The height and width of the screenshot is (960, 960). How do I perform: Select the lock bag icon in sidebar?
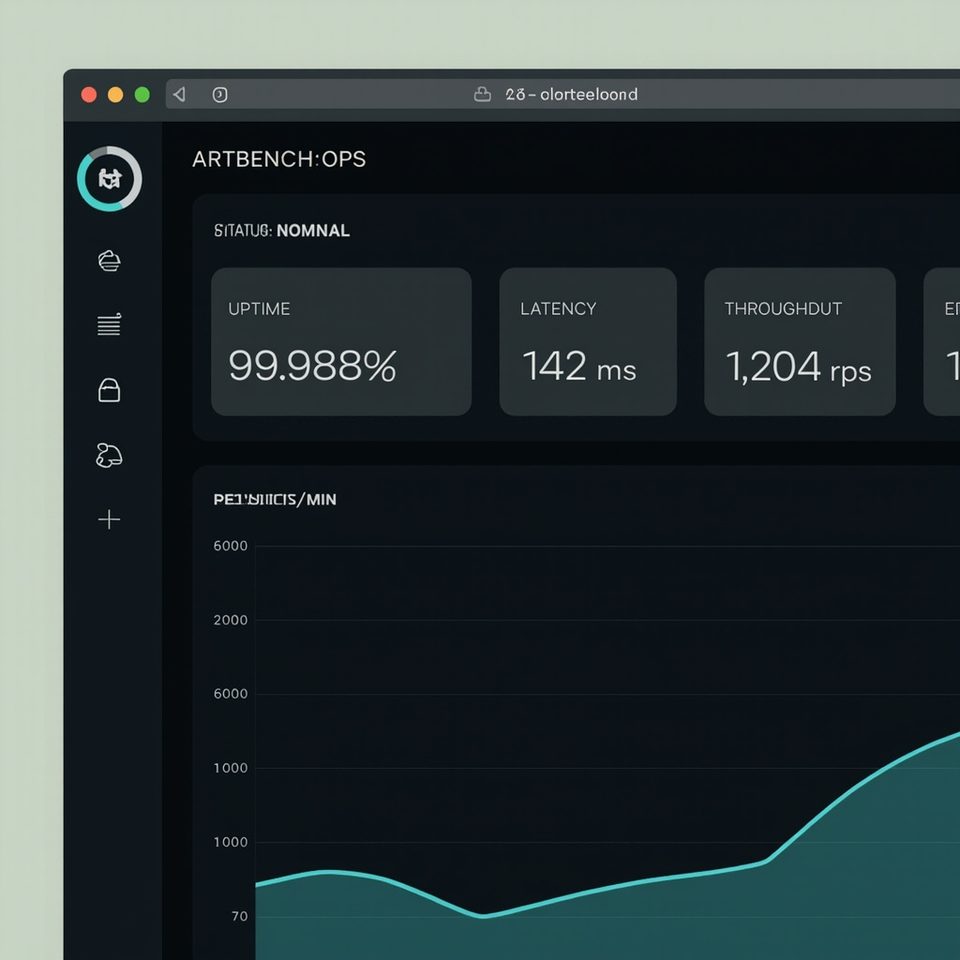point(109,390)
